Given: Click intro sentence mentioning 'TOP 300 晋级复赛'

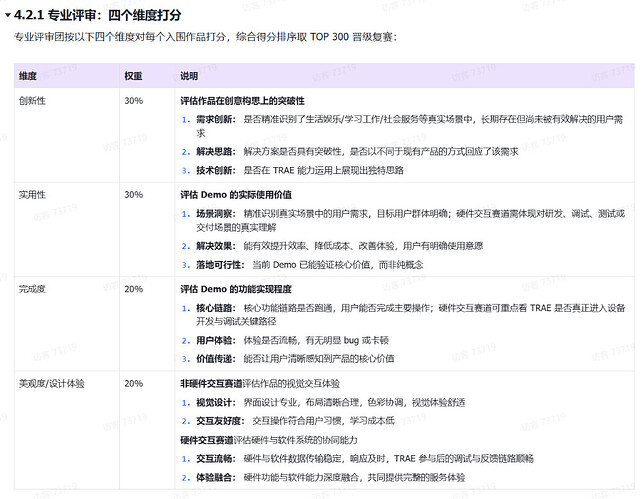Looking at the screenshot, I should tap(205, 37).
